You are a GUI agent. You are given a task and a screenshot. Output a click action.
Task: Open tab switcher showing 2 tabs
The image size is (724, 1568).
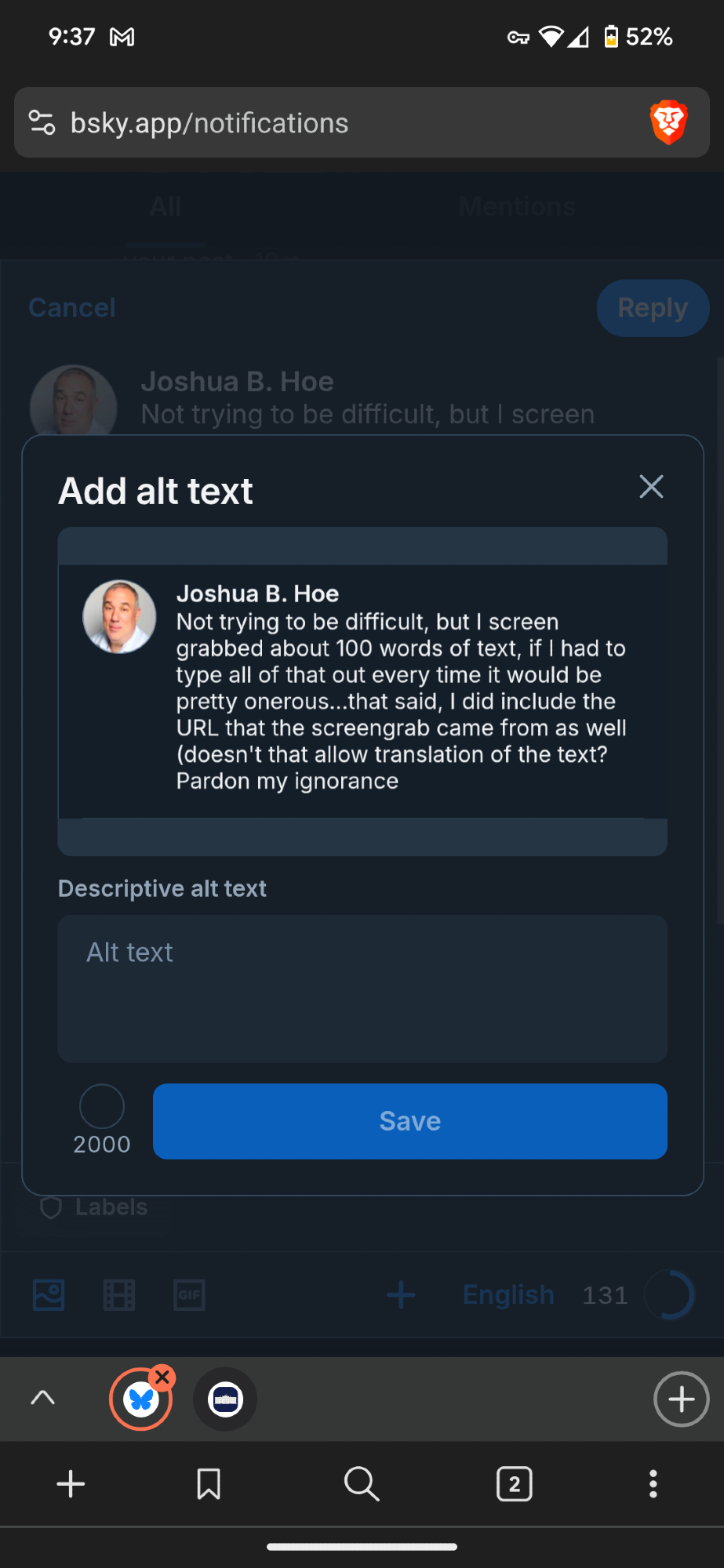[515, 1484]
